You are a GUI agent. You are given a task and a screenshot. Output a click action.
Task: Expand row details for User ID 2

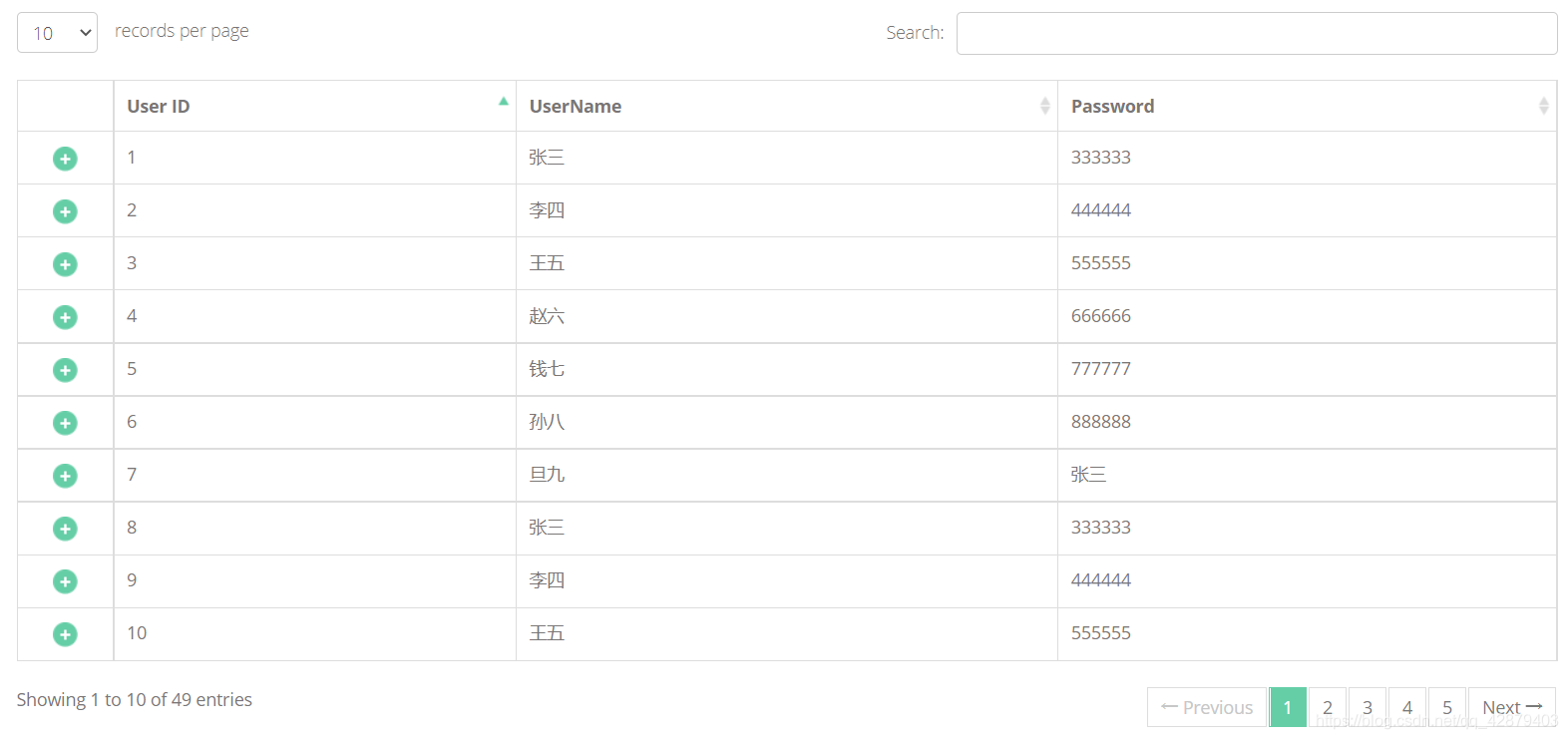coord(65,211)
